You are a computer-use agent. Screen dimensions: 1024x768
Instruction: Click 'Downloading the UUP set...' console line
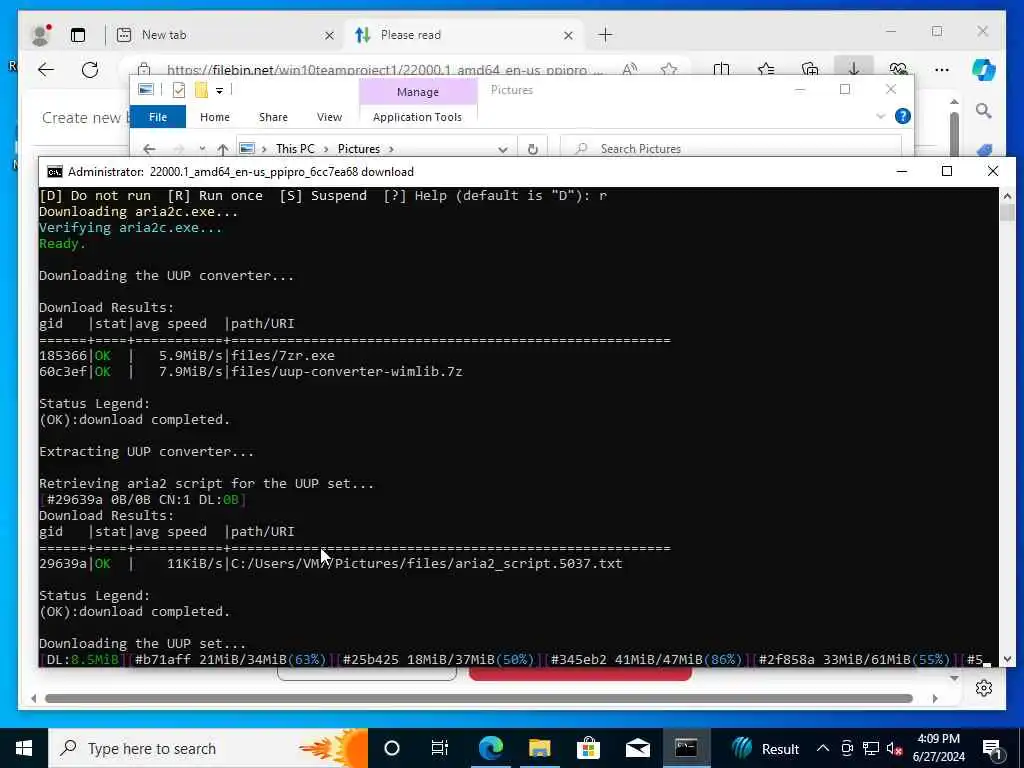pyautogui.click(x=142, y=643)
